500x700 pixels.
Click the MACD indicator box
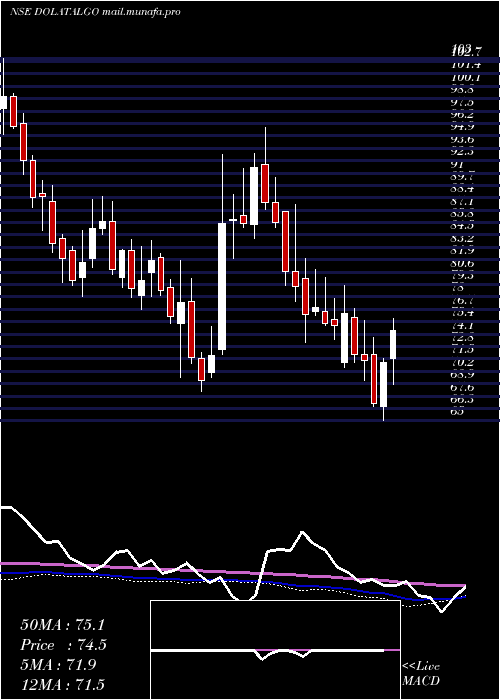tap(275, 650)
